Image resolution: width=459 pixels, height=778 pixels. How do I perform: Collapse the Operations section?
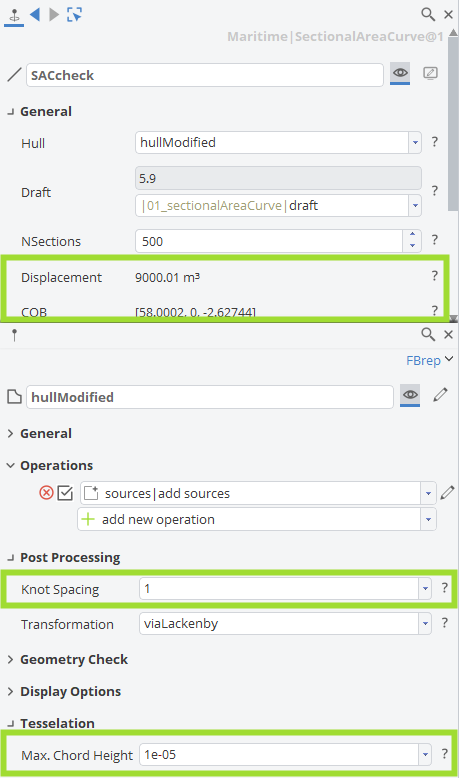[51, 465]
